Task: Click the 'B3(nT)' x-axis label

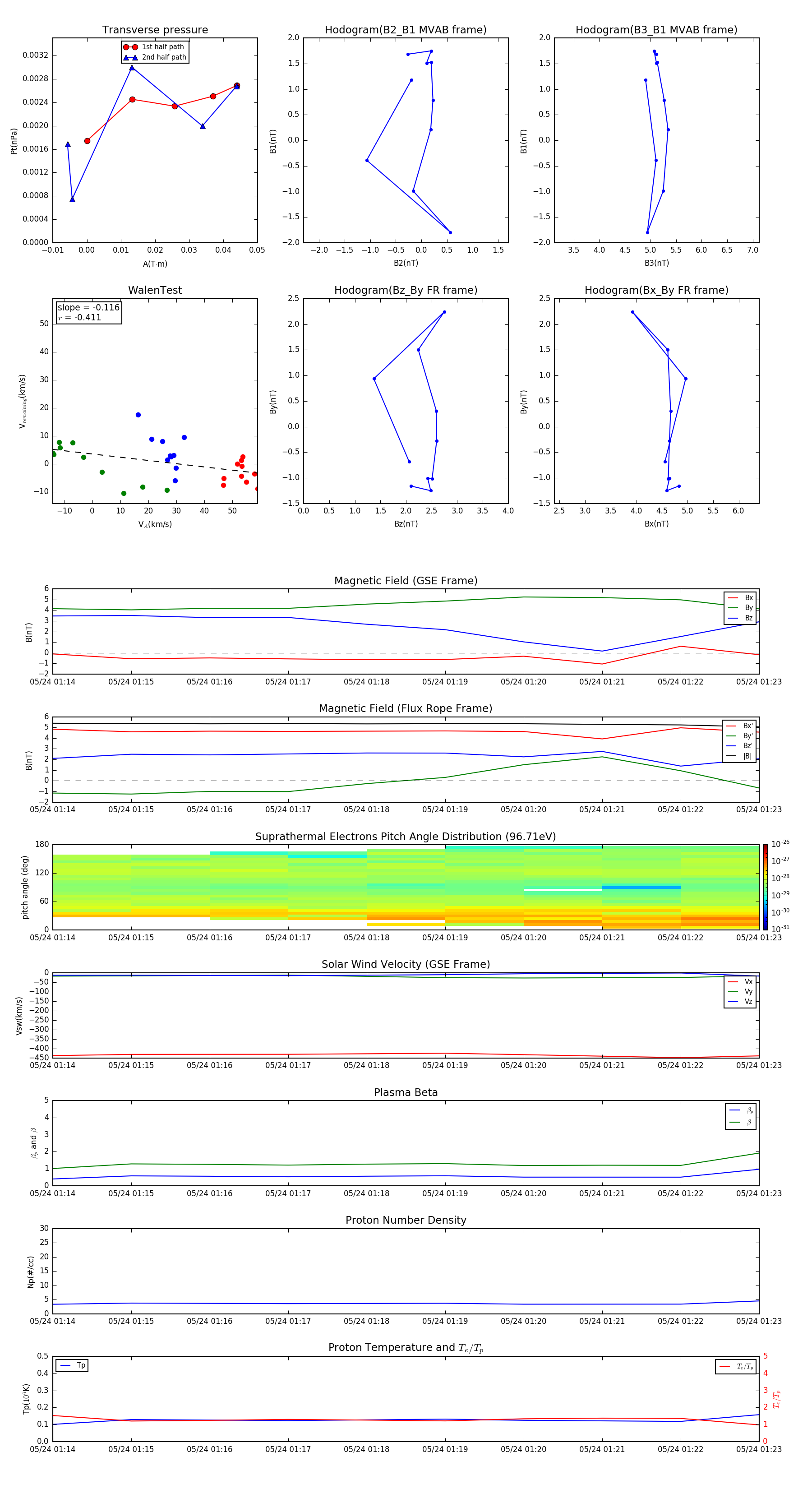Action: [656, 263]
